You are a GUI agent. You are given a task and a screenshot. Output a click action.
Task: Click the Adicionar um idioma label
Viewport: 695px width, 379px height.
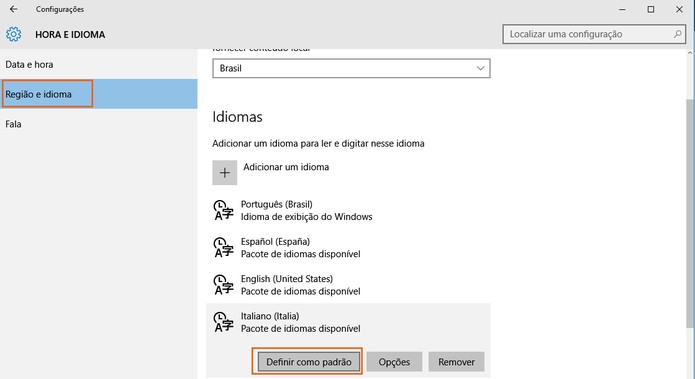point(286,167)
